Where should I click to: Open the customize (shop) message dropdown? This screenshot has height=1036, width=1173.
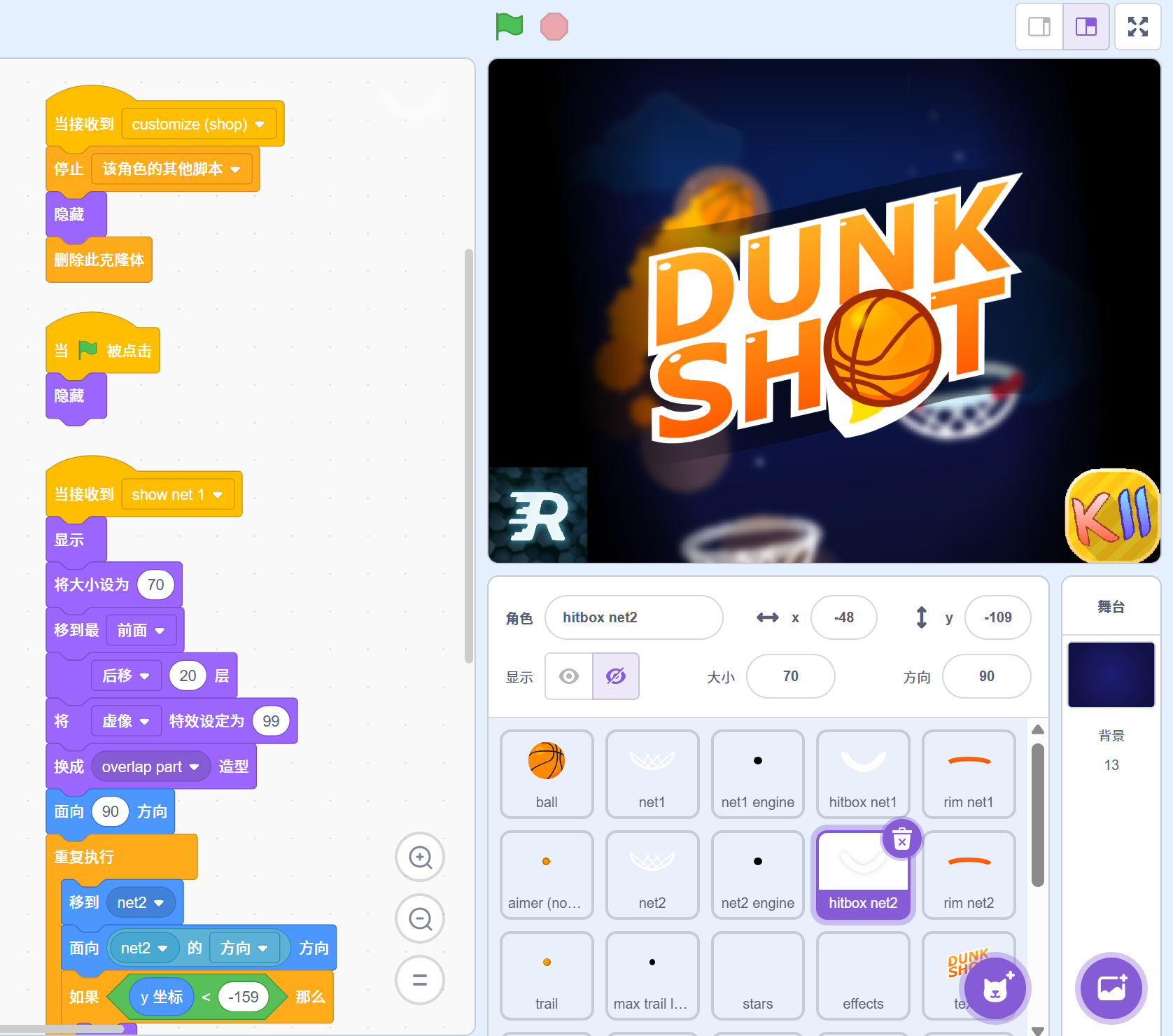tap(260, 125)
